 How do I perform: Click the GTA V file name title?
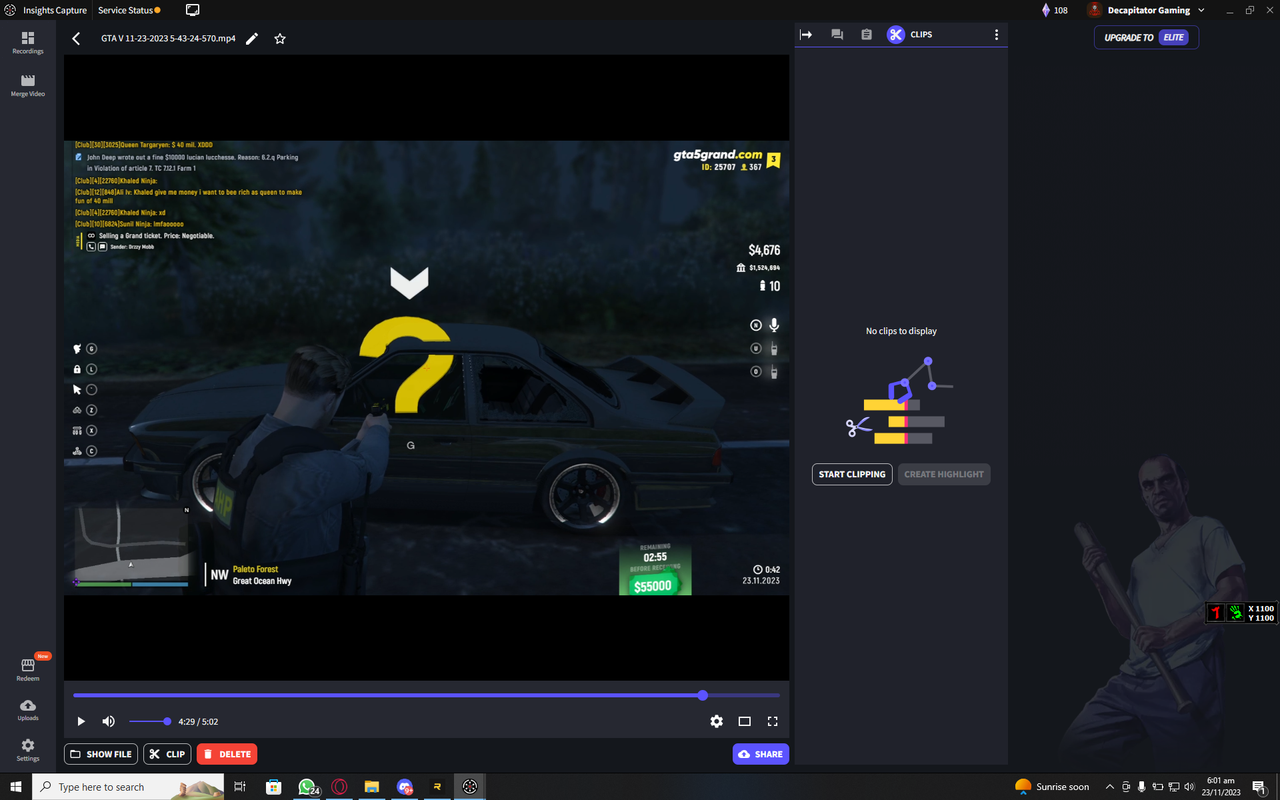click(168, 38)
